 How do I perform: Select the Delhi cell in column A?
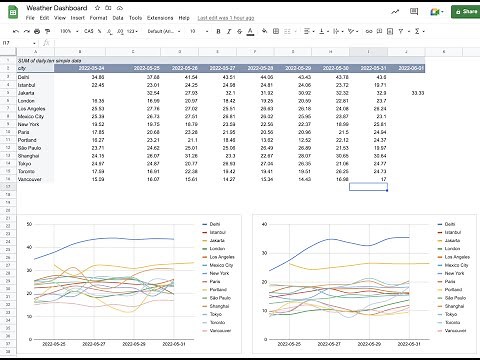click(x=35, y=77)
